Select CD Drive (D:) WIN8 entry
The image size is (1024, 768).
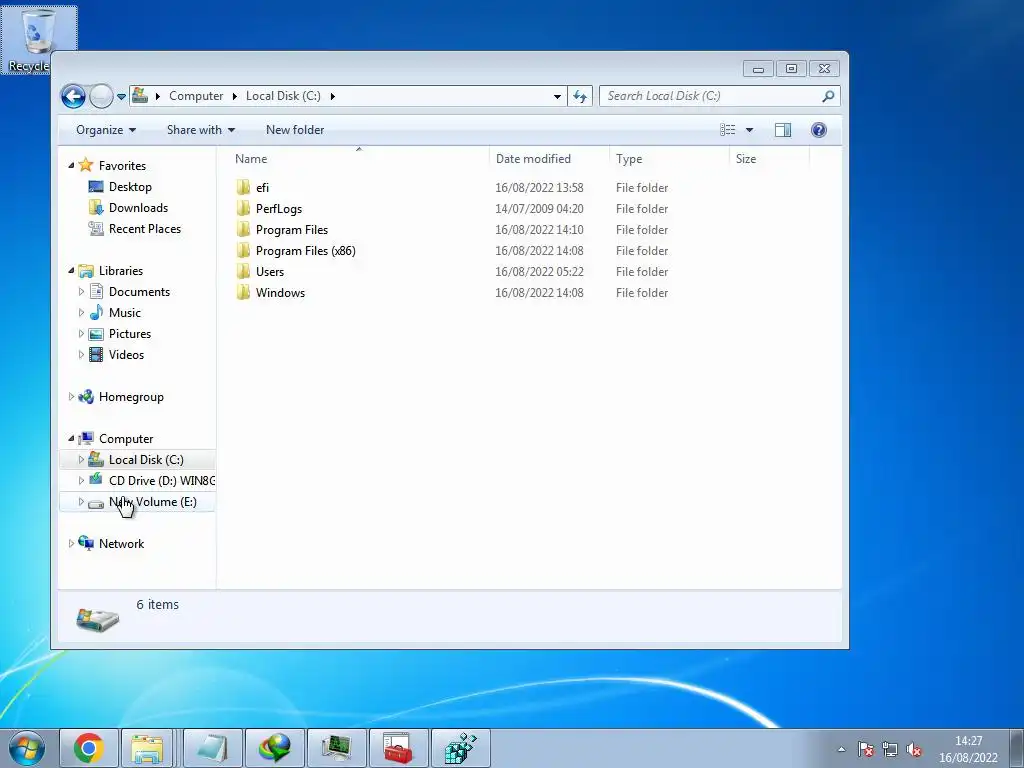click(x=161, y=481)
